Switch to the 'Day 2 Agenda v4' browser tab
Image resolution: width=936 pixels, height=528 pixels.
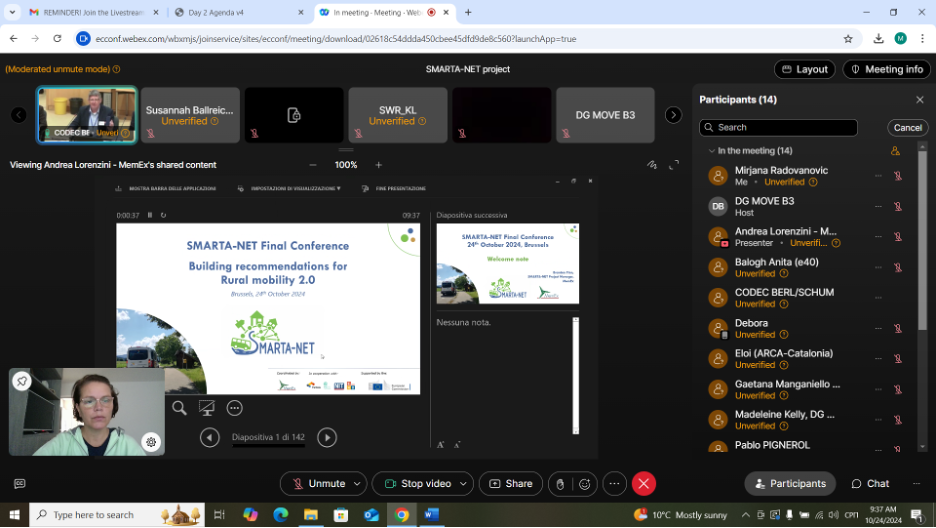[x=237, y=12]
